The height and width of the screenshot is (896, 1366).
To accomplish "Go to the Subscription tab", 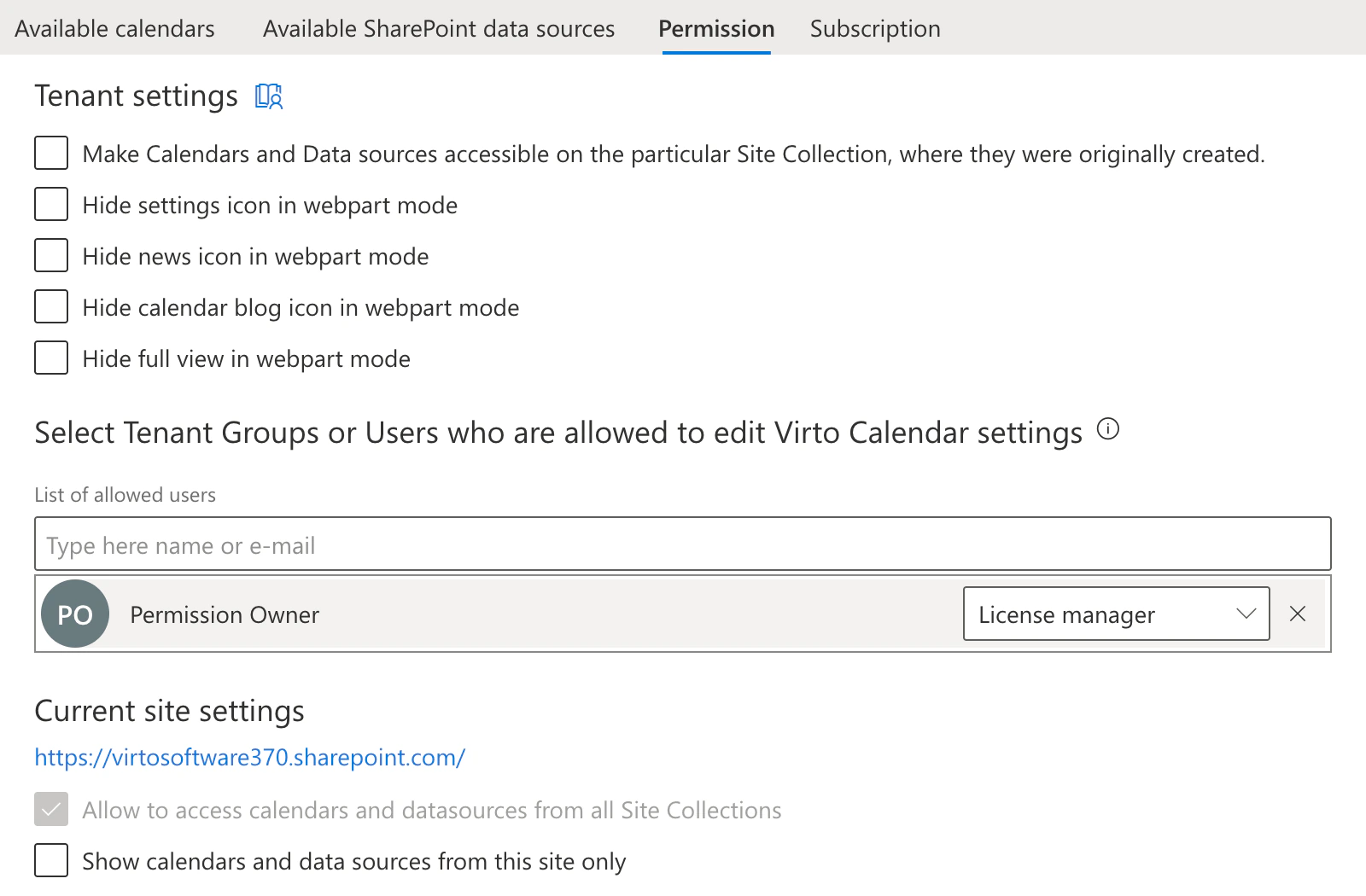I will tap(875, 29).
